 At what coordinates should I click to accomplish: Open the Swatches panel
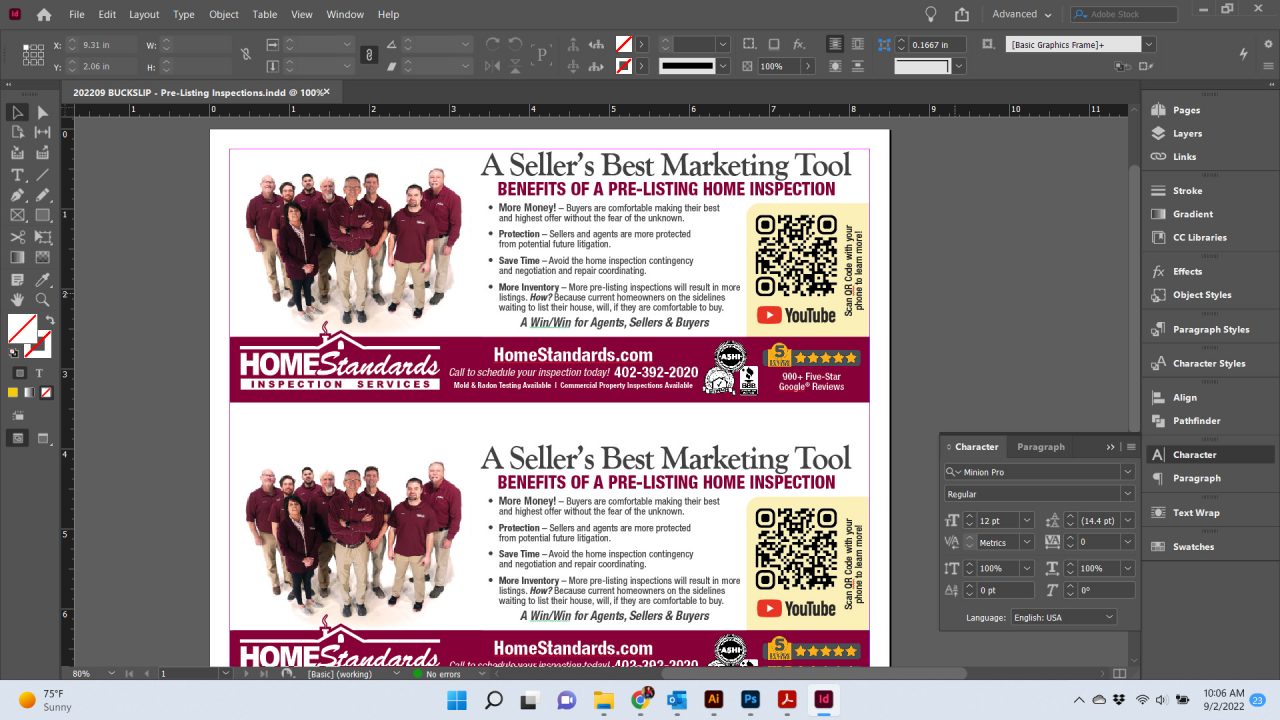pyautogui.click(x=1193, y=547)
